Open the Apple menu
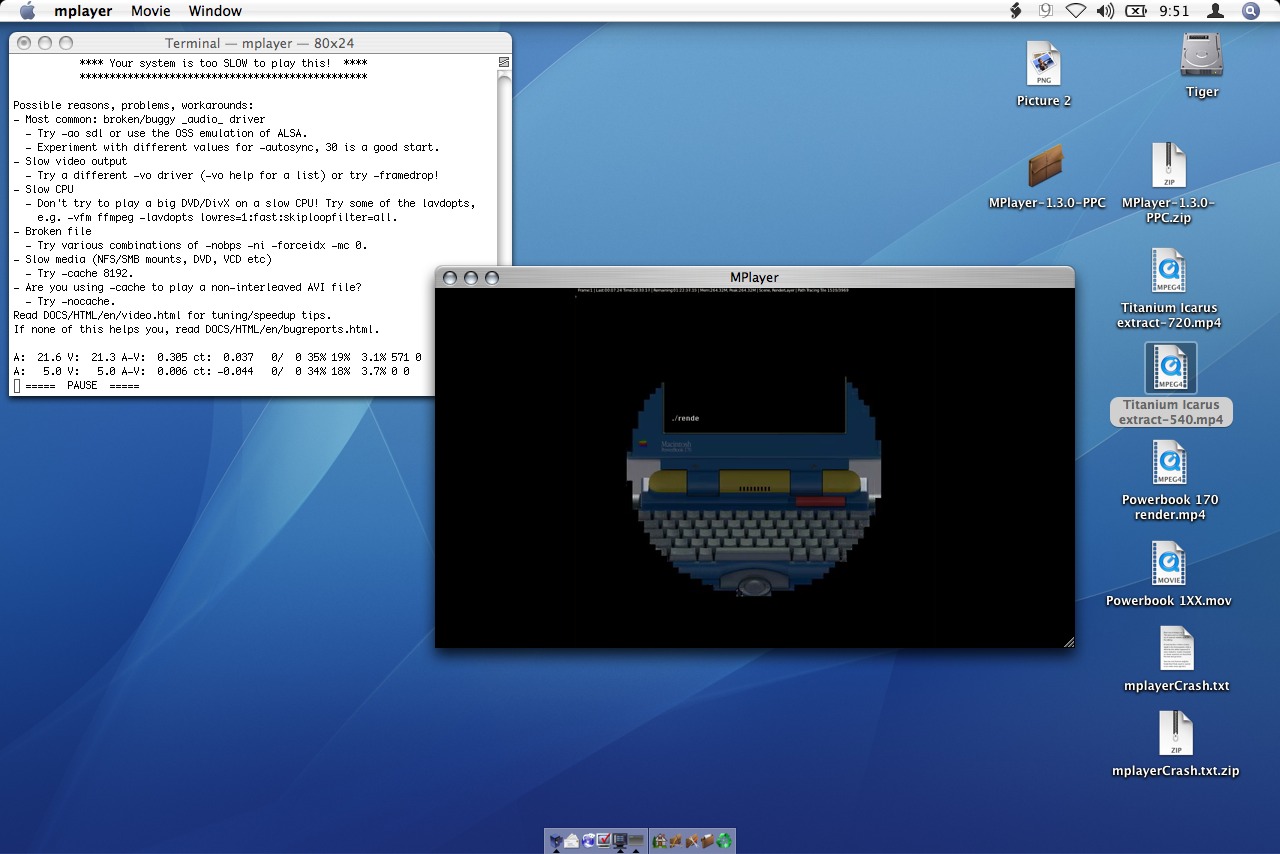Viewport: 1280px width, 854px height. [x=27, y=11]
